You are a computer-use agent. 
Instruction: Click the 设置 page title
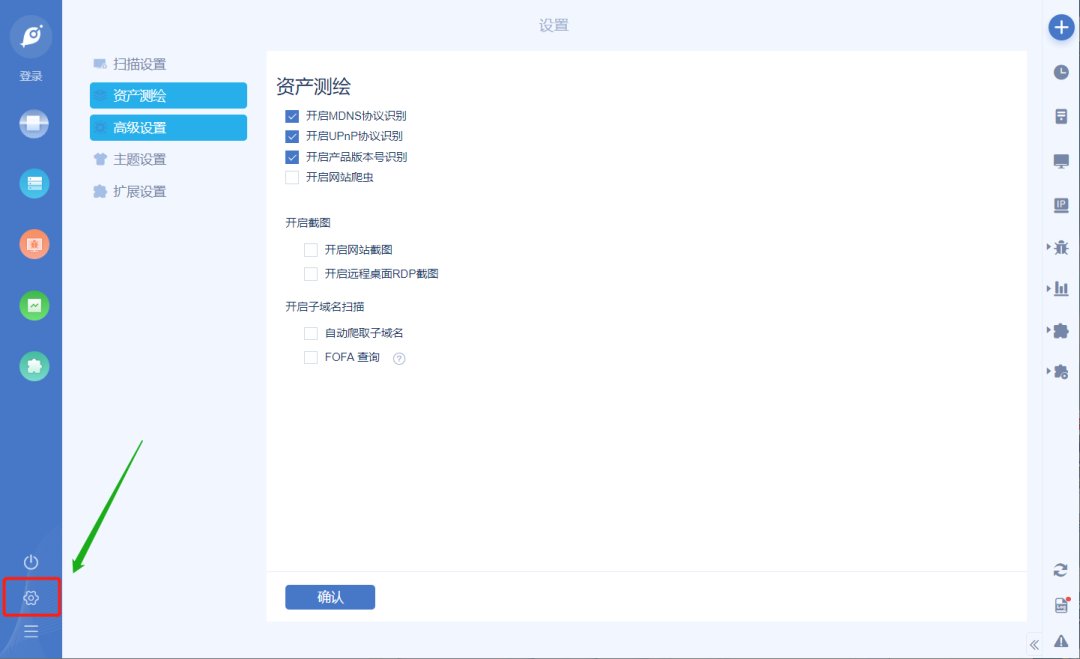pyautogui.click(x=554, y=25)
